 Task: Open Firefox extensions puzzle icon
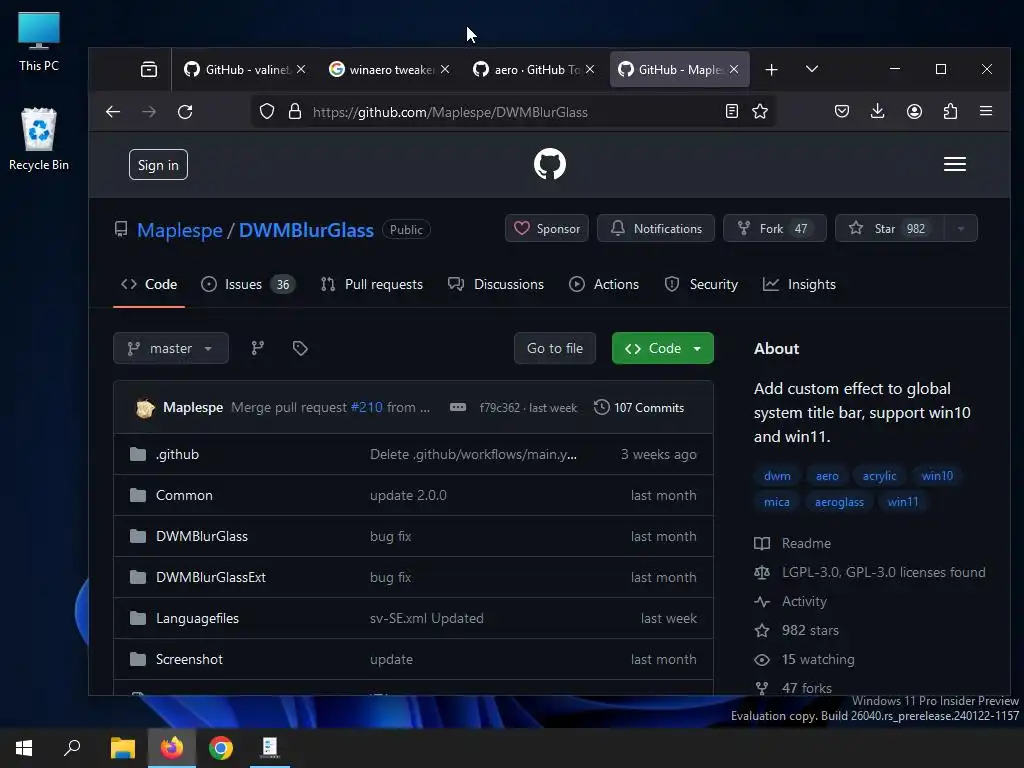pos(950,112)
